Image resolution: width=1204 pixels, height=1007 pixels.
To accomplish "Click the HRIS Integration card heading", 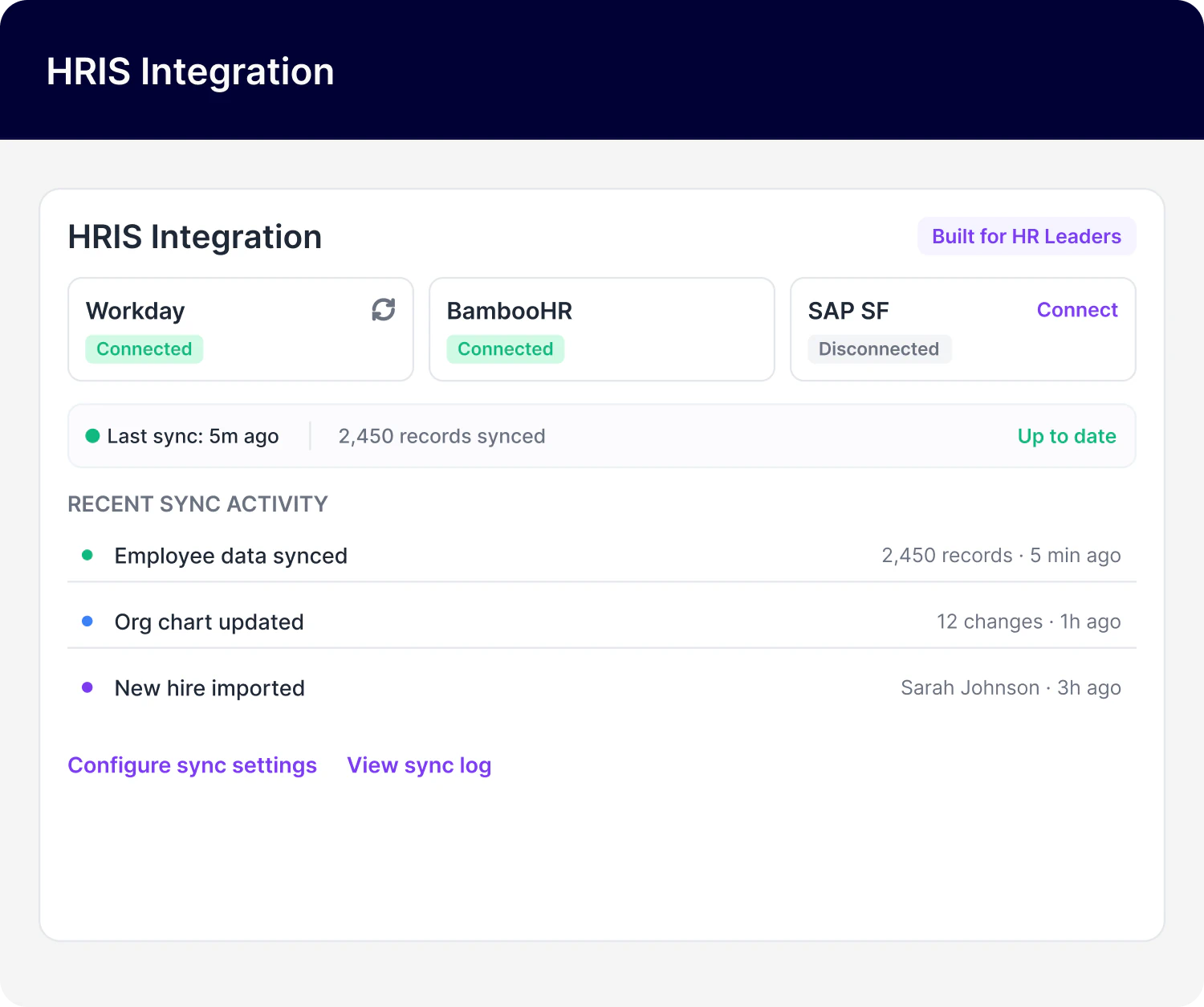I will (195, 237).
